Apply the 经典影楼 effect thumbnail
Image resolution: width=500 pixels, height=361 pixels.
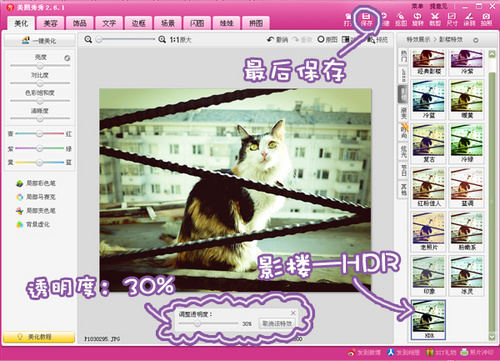428,62
